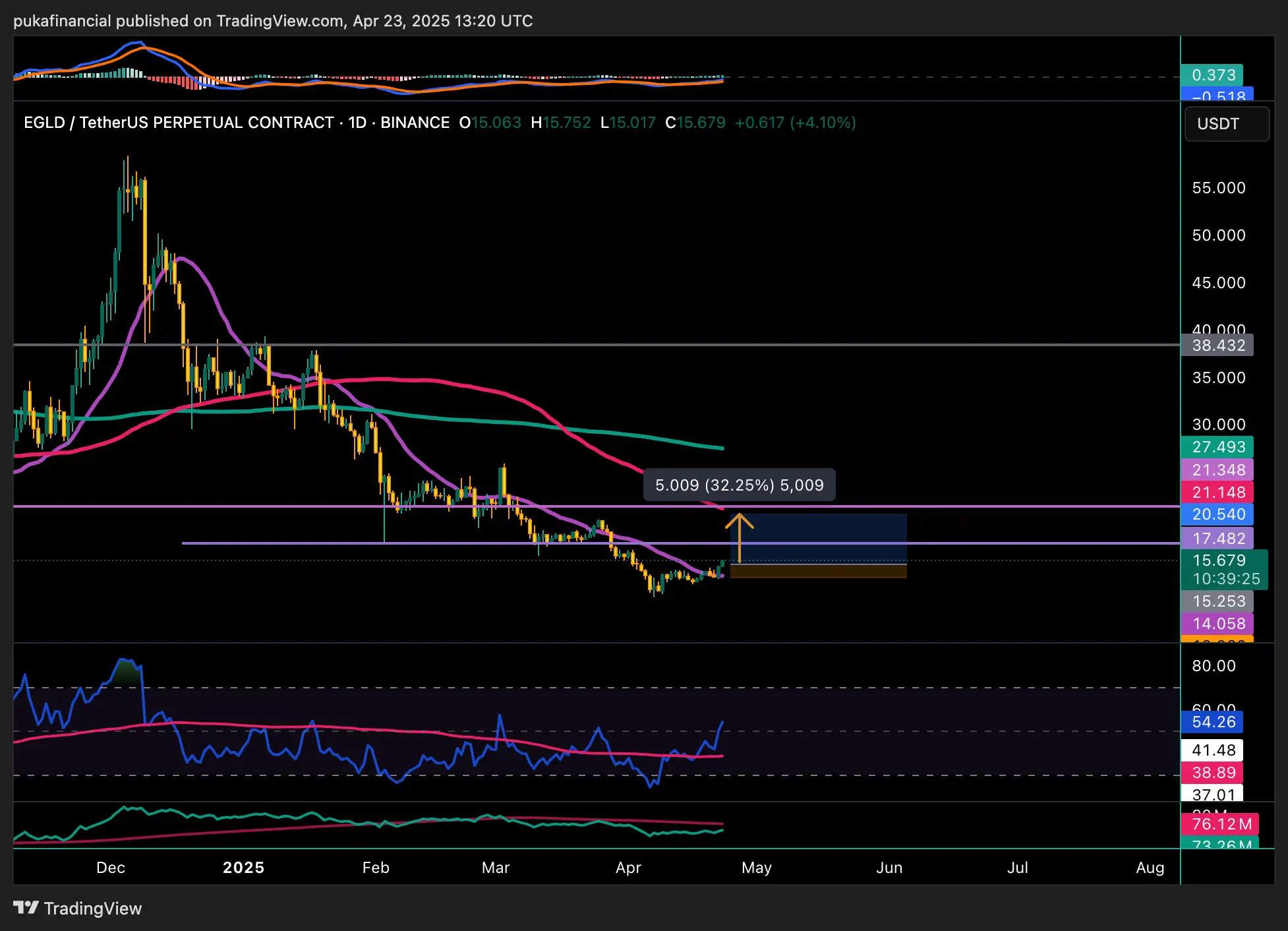Open the USDT currency selector

pos(1226,124)
